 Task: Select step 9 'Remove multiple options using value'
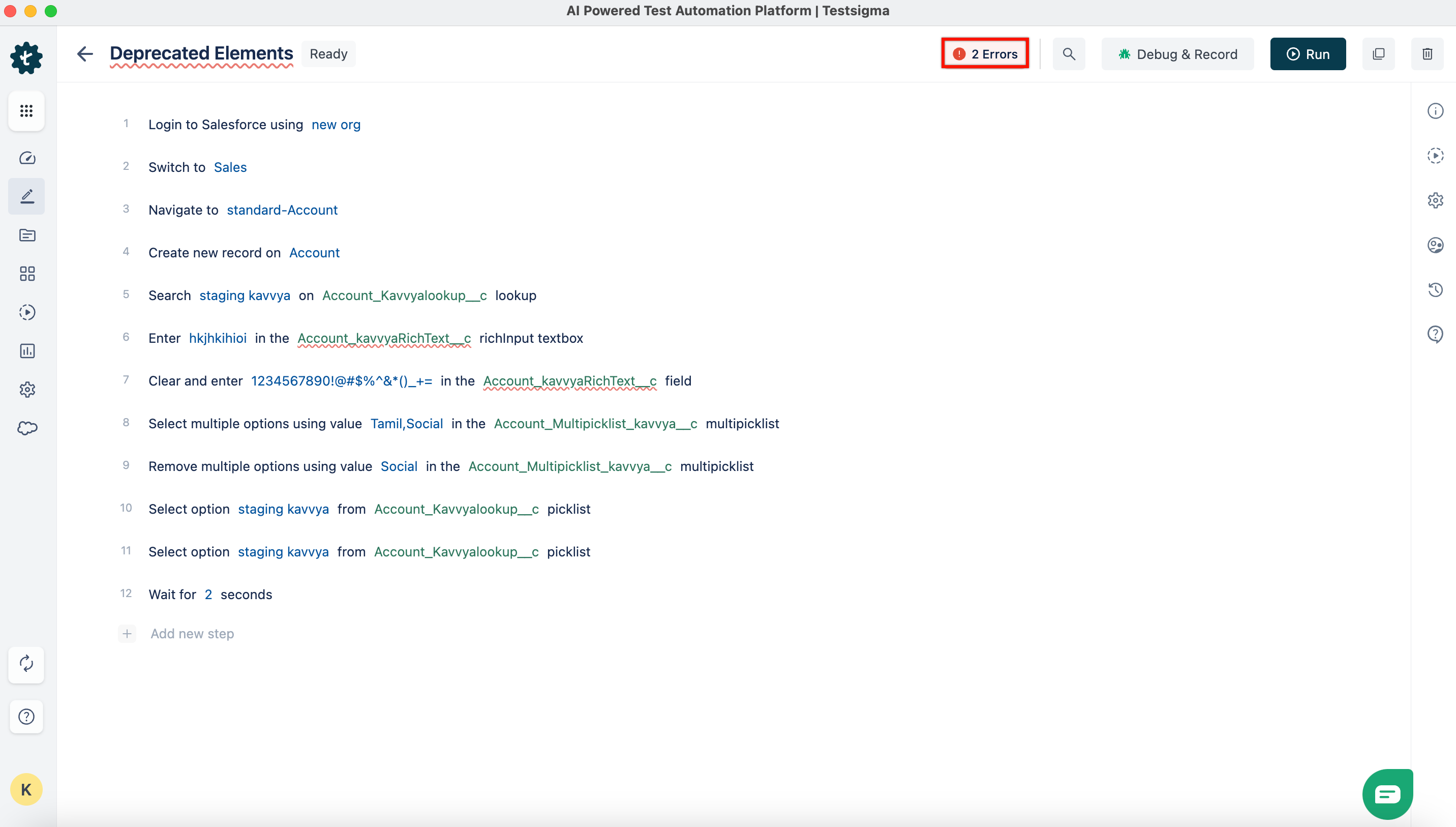(261, 466)
